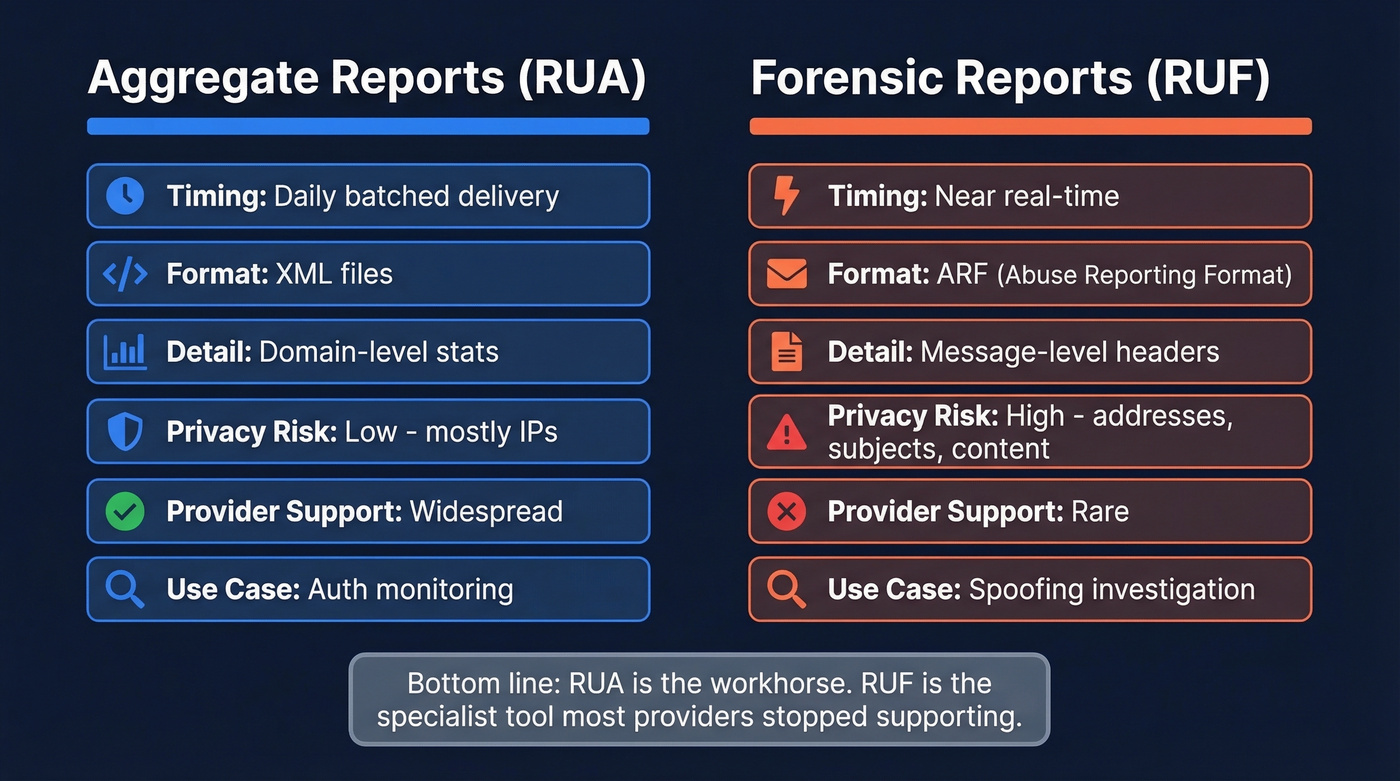Click the envelope ARF Format icon
This screenshot has width=1400, height=781.
tap(786, 274)
